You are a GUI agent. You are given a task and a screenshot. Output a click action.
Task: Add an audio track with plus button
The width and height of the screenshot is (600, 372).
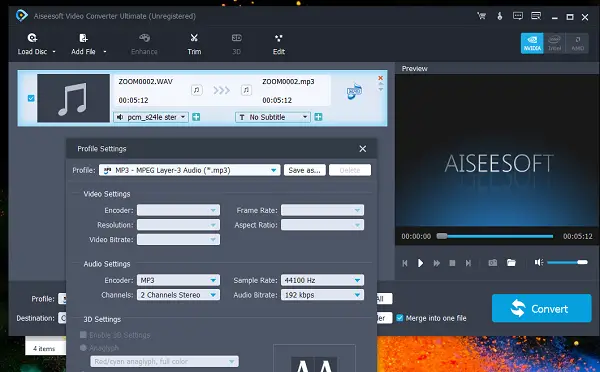click(196, 117)
